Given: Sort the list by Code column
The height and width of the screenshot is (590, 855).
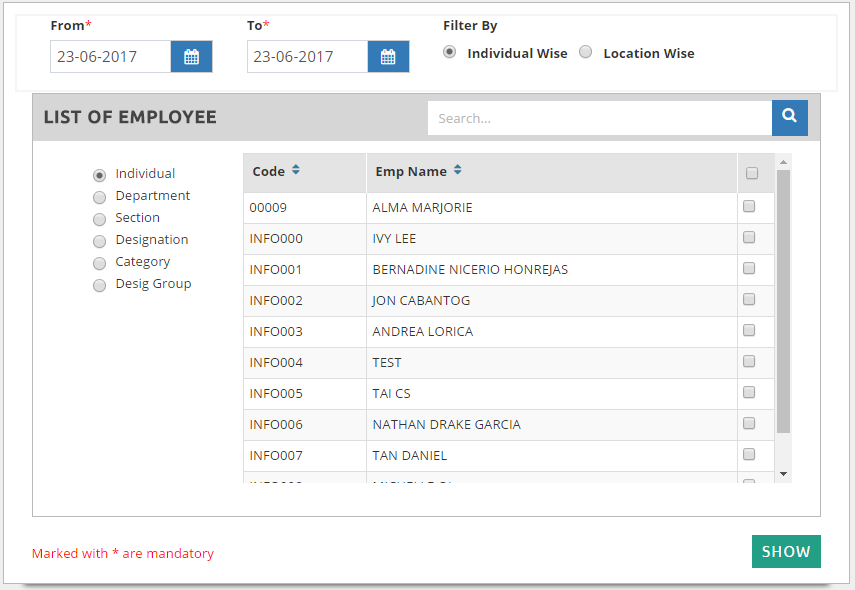Looking at the screenshot, I should tap(296, 171).
